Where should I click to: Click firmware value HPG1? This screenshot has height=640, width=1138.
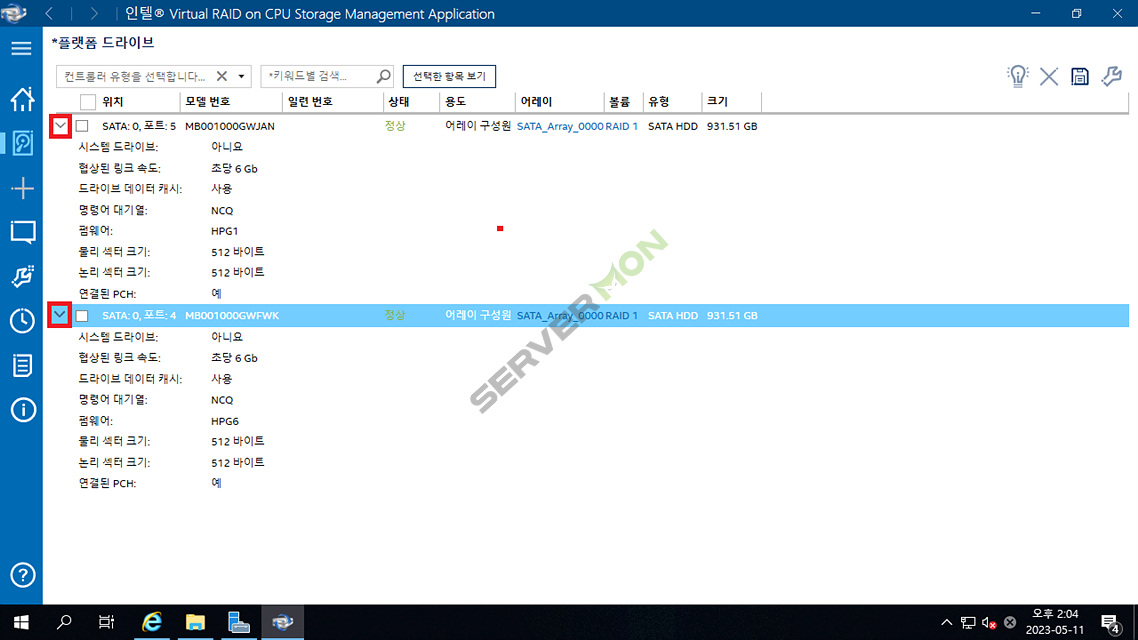click(x=224, y=231)
